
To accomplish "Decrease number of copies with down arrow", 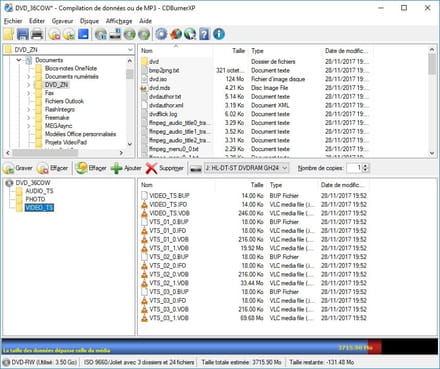I will point(366,170).
